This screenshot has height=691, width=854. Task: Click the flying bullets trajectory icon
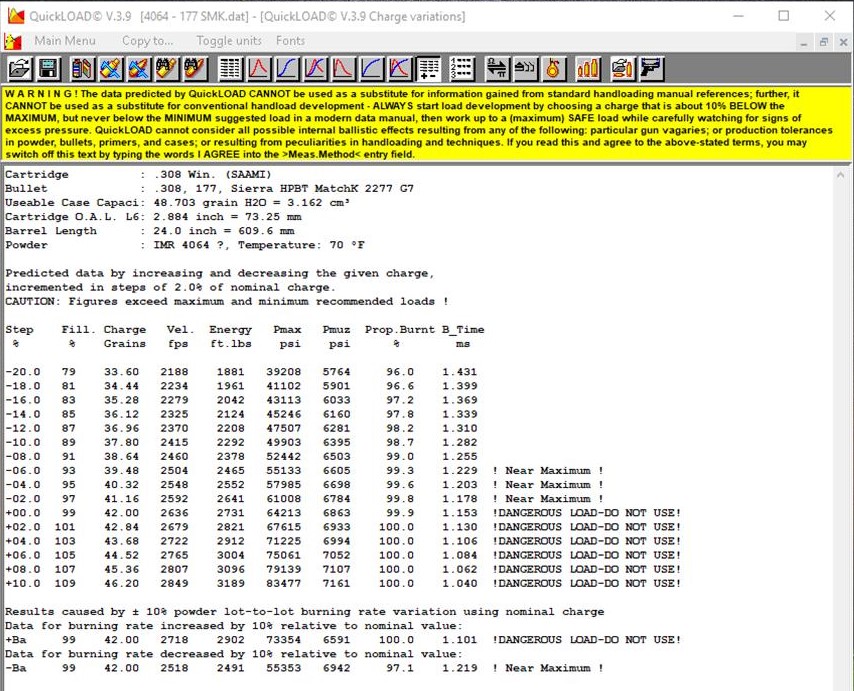click(526, 69)
